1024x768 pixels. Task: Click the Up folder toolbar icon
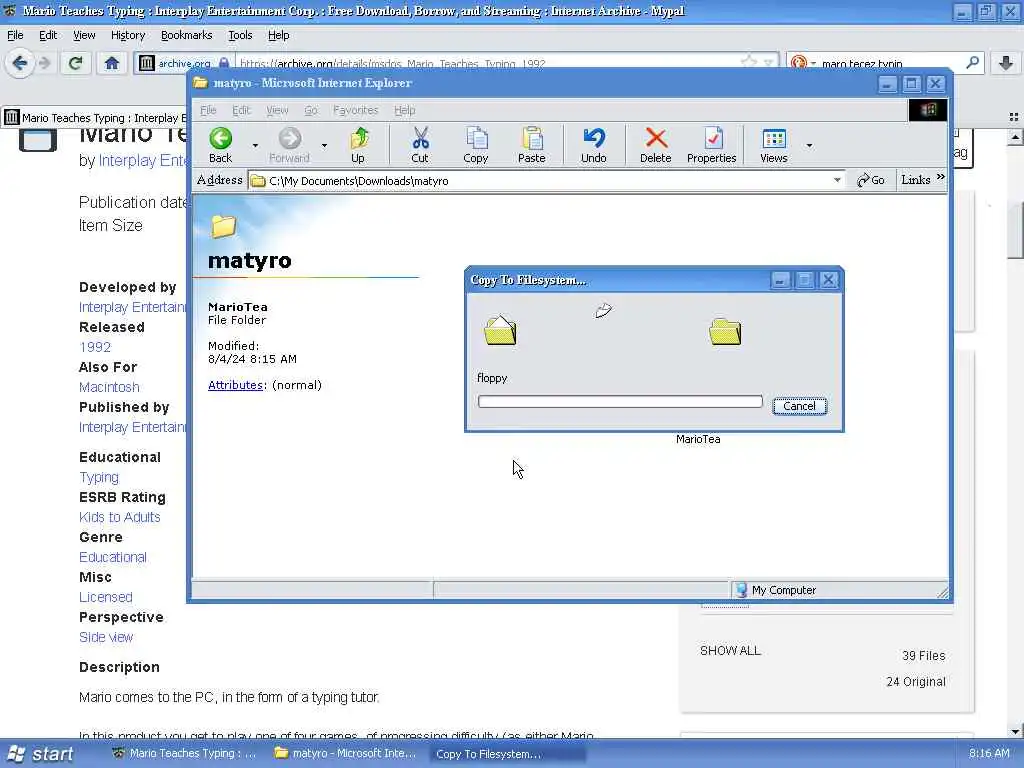358,144
